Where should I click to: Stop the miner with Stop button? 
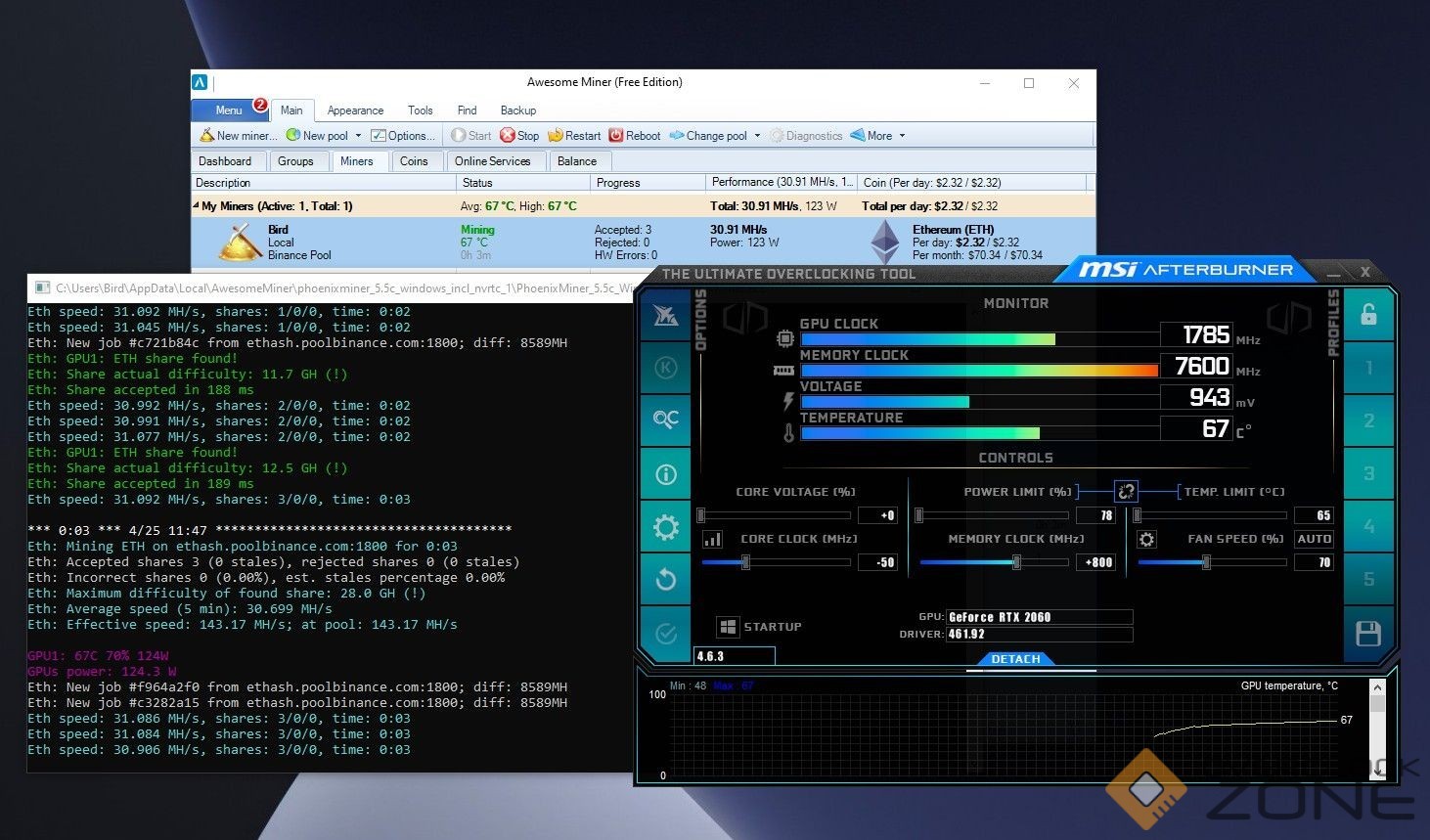coord(519,136)
